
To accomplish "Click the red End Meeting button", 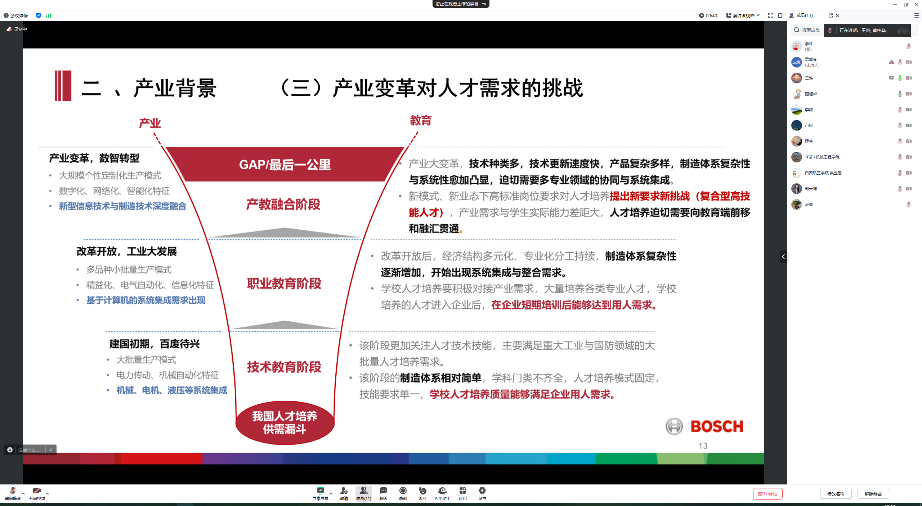I will tap(767, 493).
